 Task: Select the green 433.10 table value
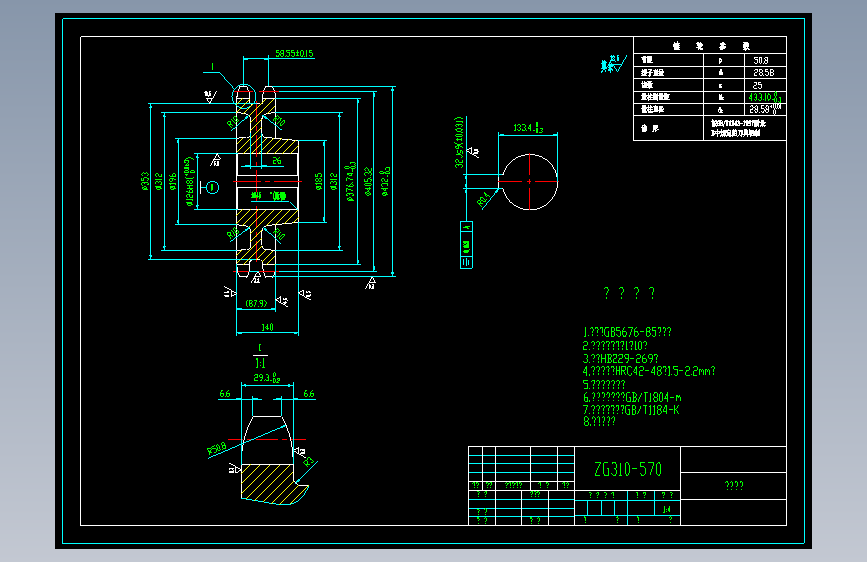pos(765,97)
